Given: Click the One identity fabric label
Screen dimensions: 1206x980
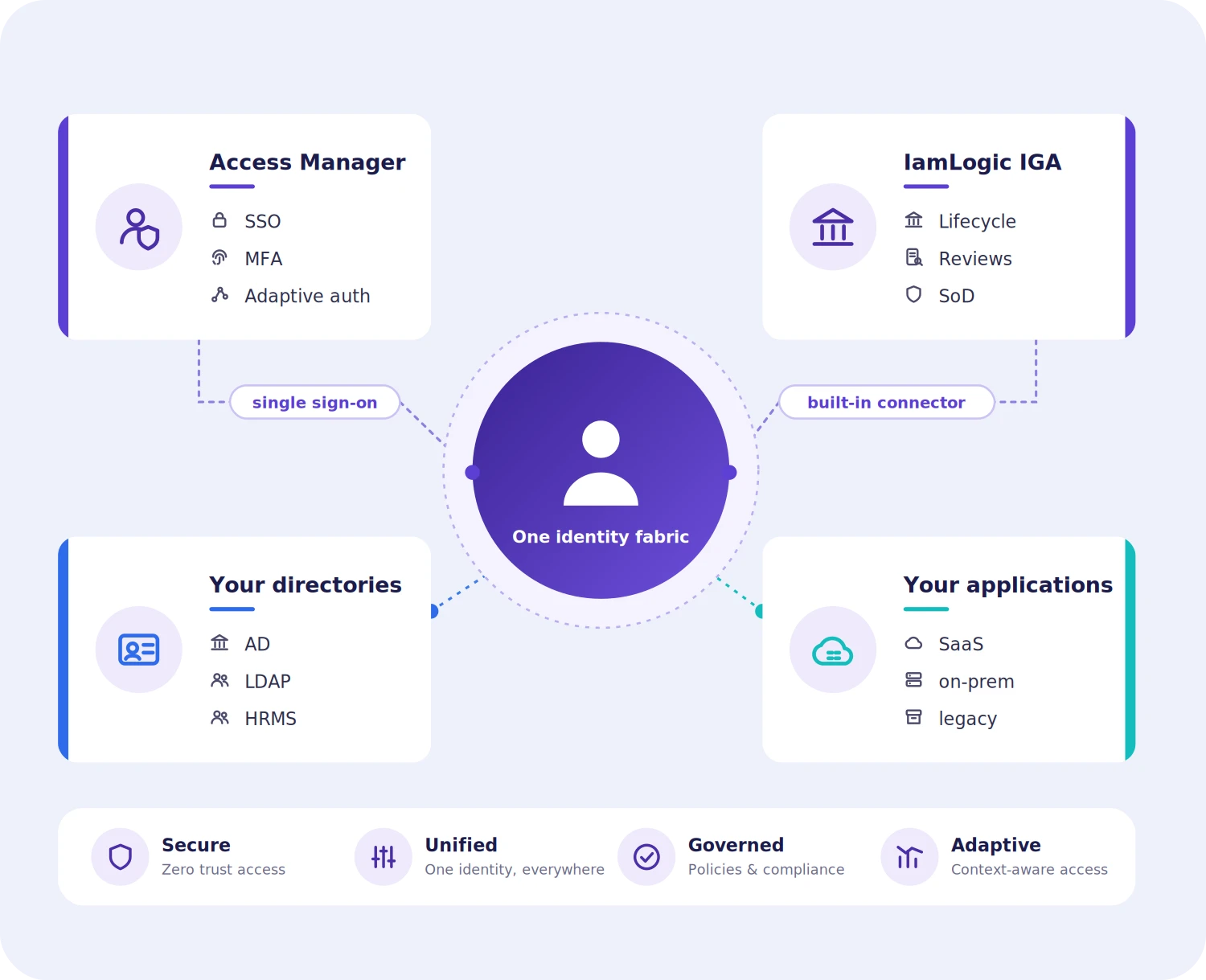Looking at the screenshot, I should (601, 536).
